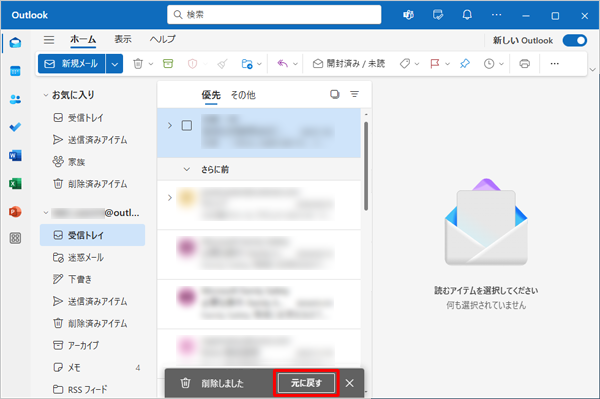Click the Delete trash can toolbar icon
This screenshot has height=399, width=600.
coord(138,64)
